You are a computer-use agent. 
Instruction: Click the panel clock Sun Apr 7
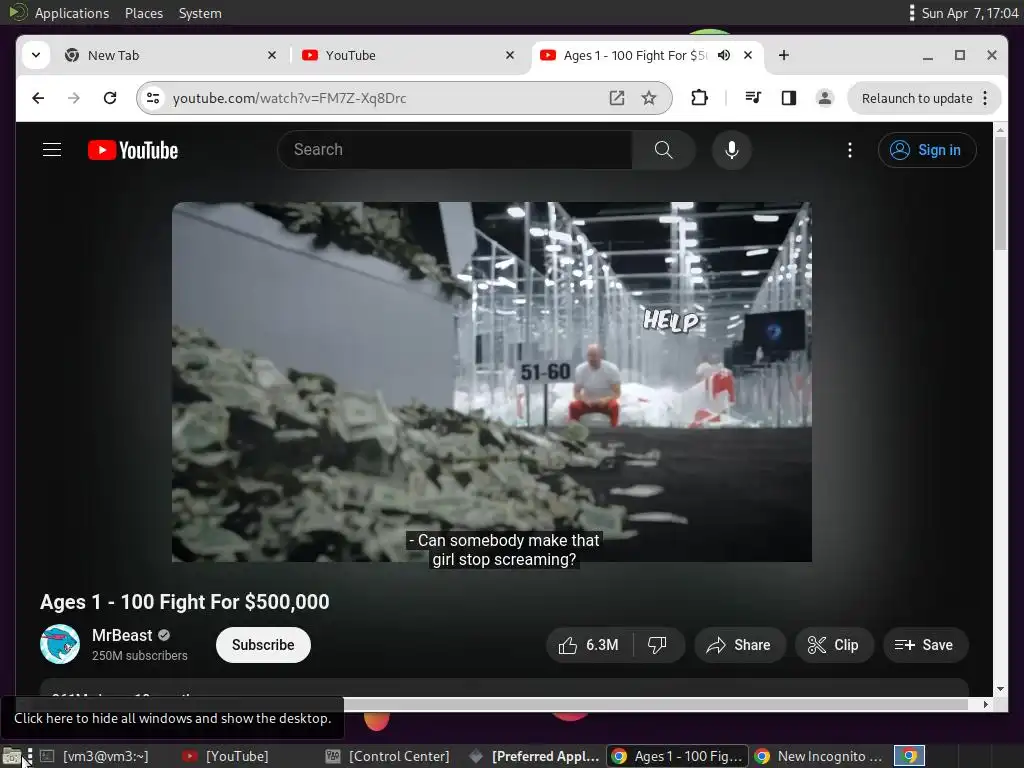[970, 13]
